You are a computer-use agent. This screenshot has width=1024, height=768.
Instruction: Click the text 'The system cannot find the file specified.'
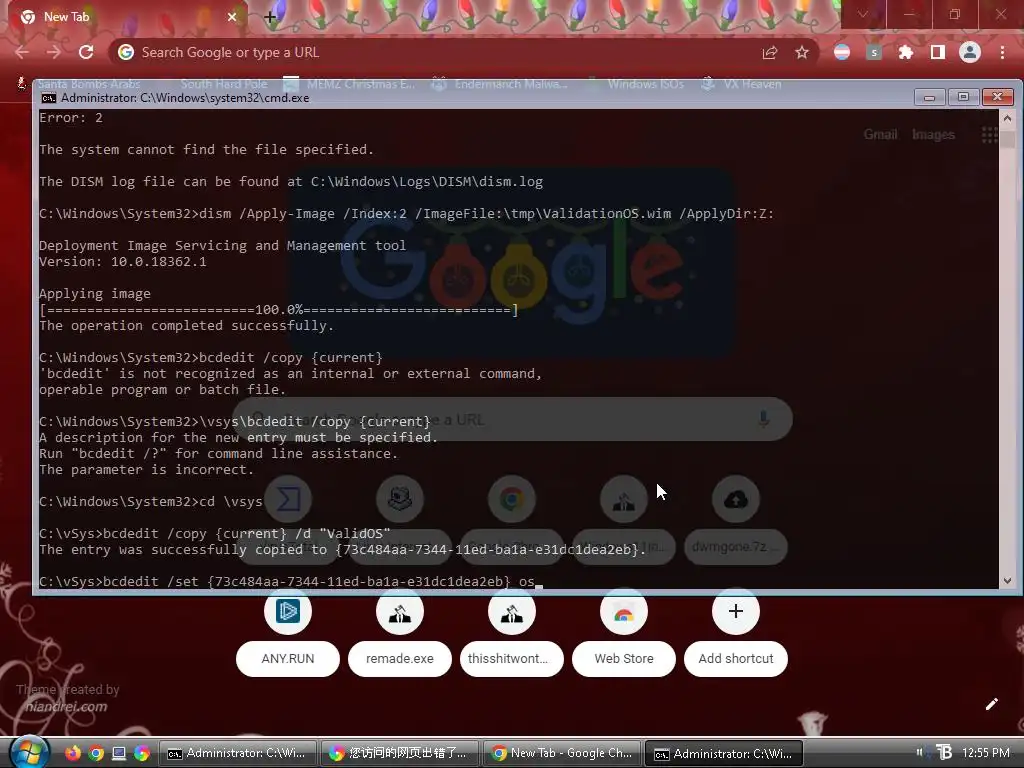pos(206,150)
